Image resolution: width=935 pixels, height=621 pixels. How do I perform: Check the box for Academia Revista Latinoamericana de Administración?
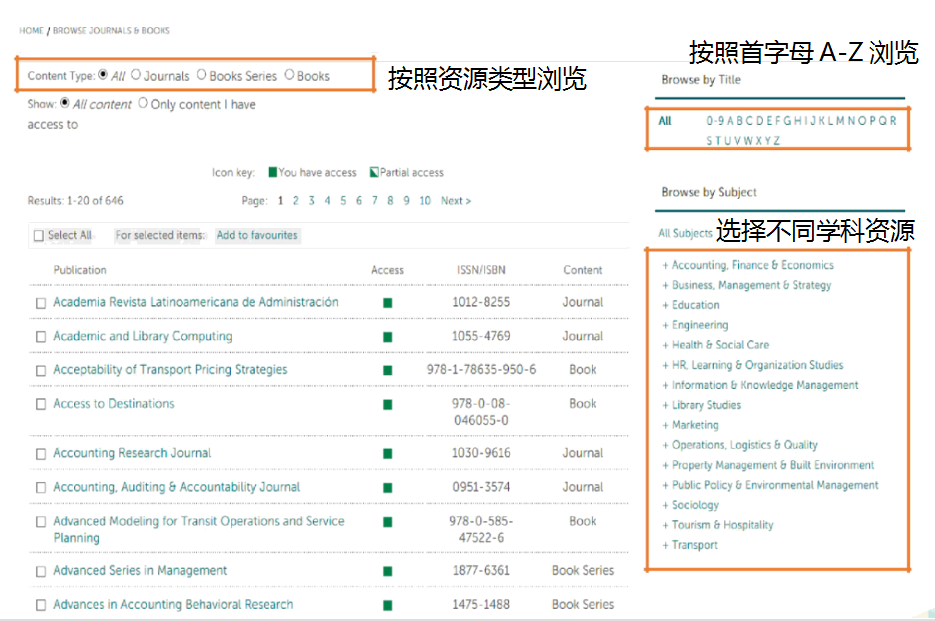[41, 303]
